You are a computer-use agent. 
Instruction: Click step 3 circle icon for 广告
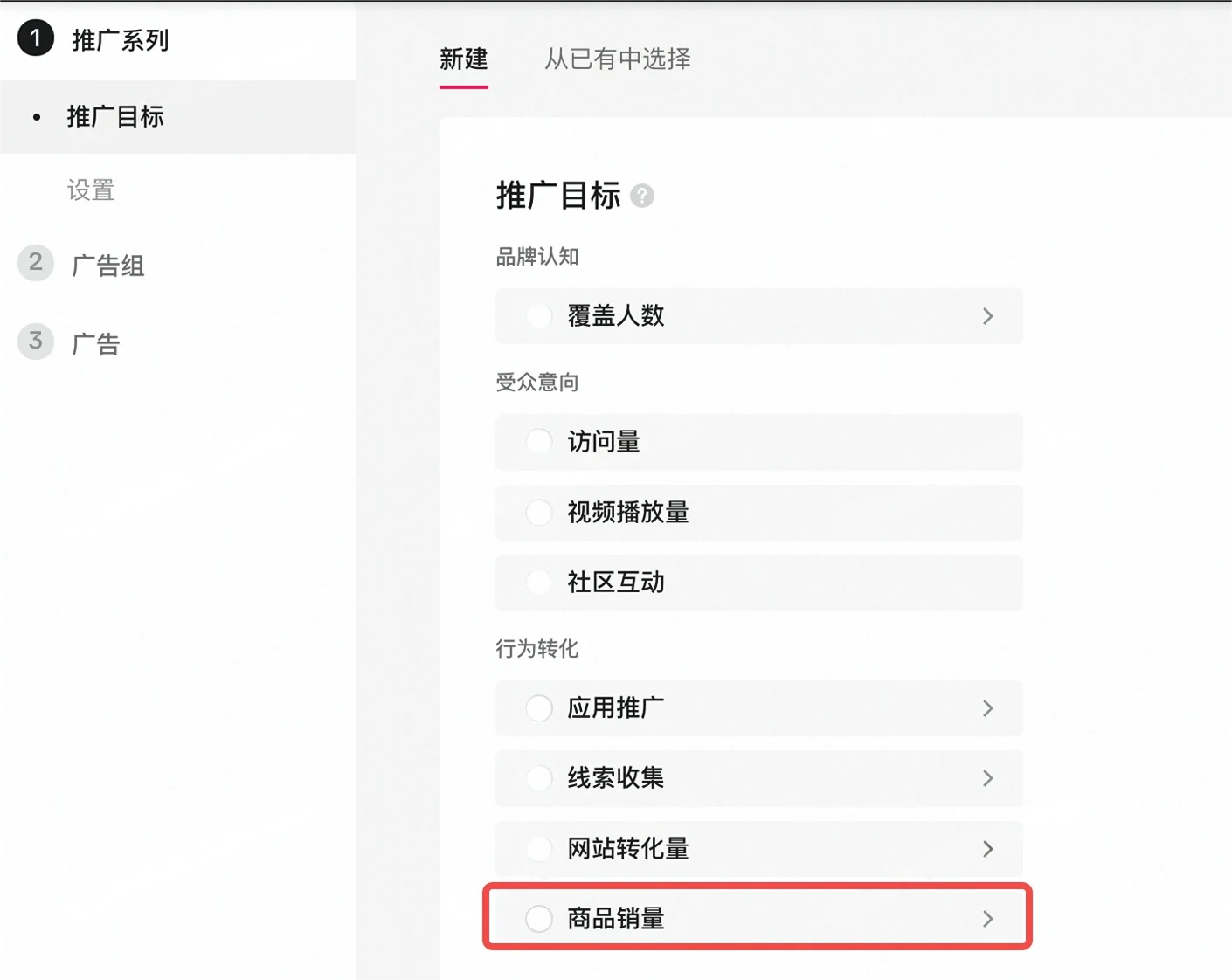point(36,342)
